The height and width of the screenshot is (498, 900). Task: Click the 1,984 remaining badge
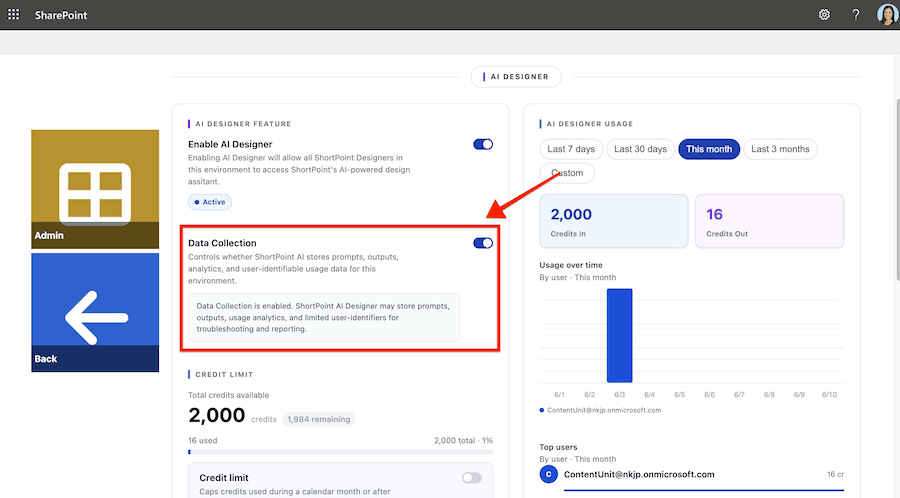pos(319,419)
